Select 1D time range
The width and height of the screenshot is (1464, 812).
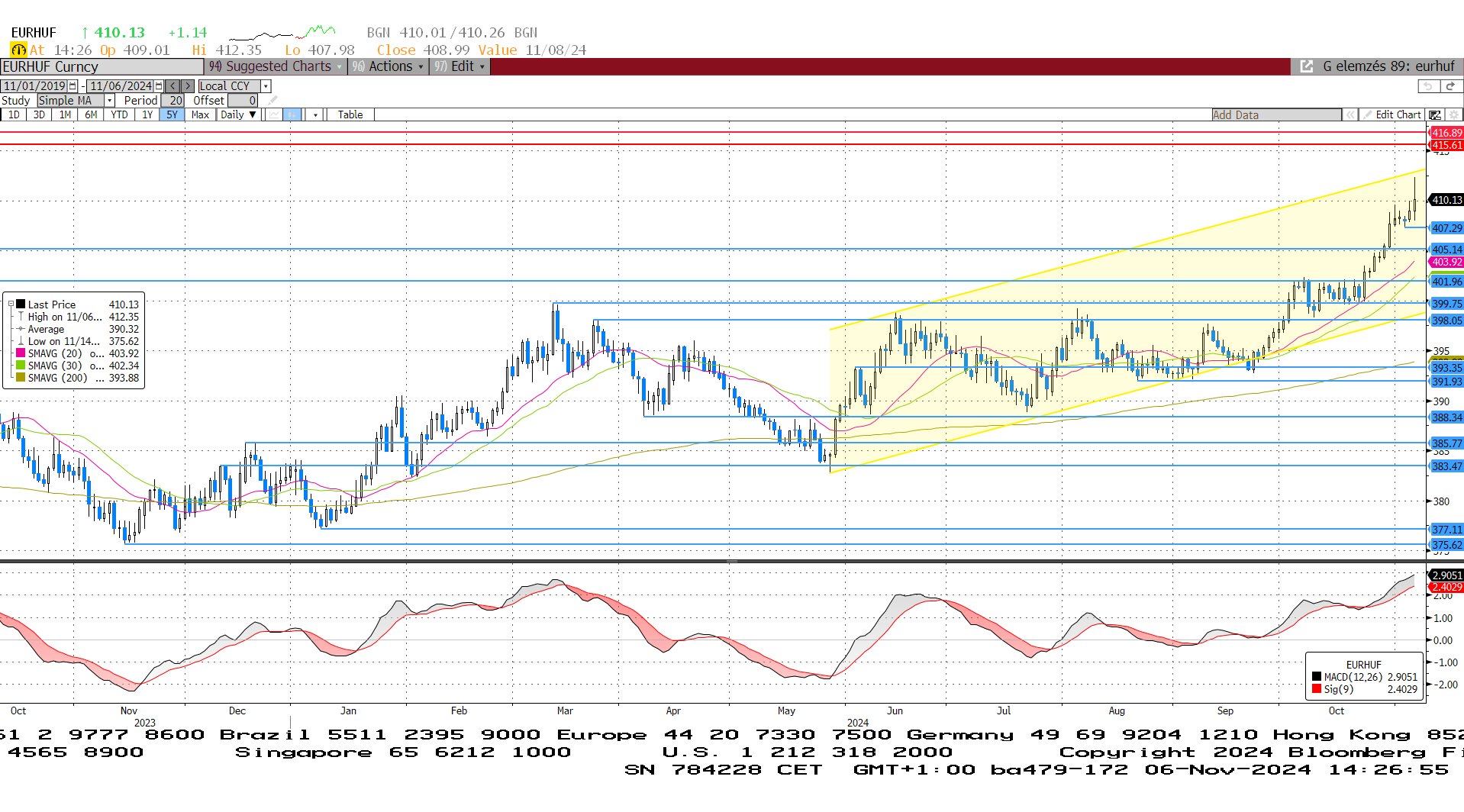point(14,114)
